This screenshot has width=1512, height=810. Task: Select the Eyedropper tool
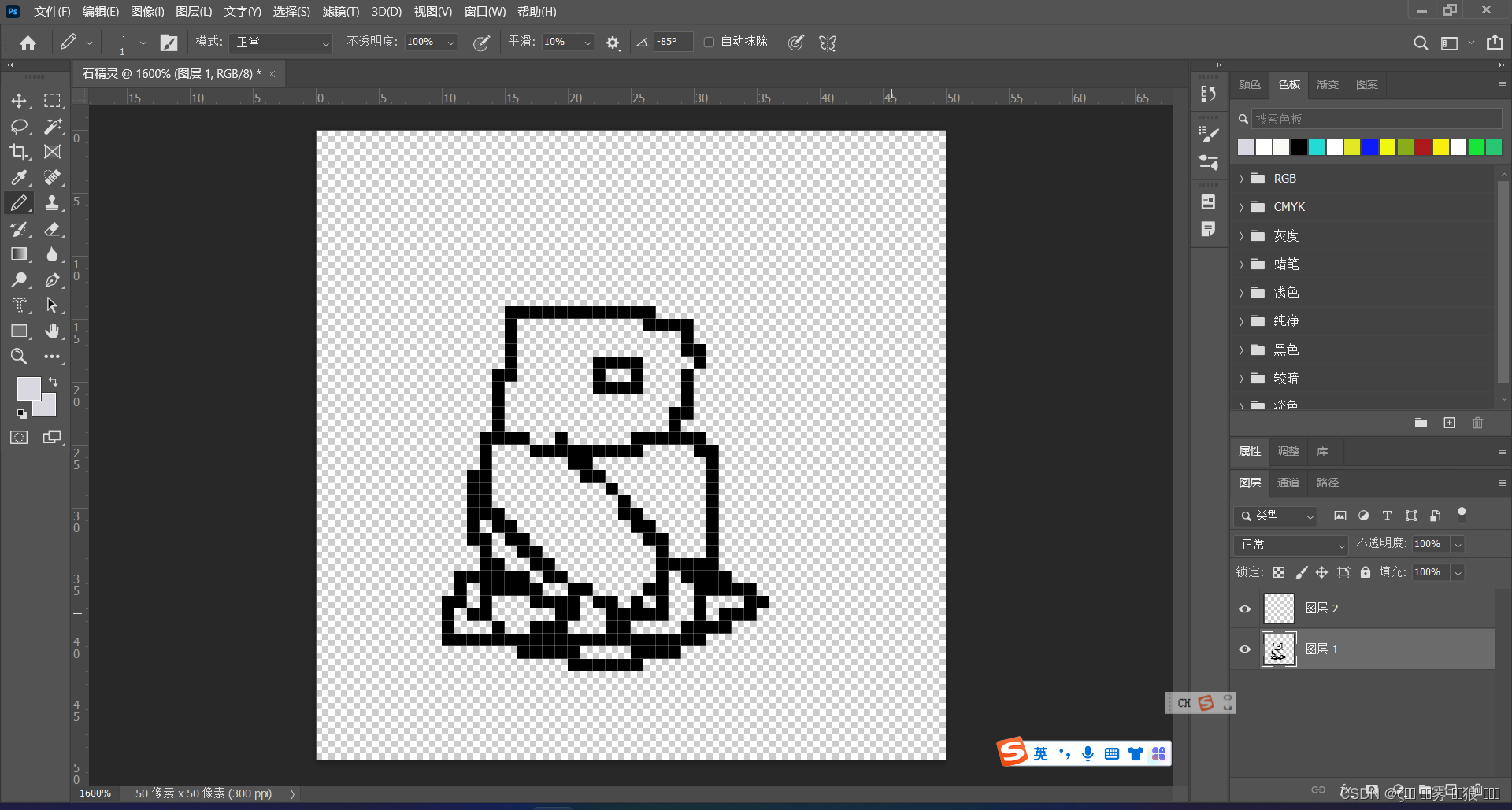coord(19,178)
